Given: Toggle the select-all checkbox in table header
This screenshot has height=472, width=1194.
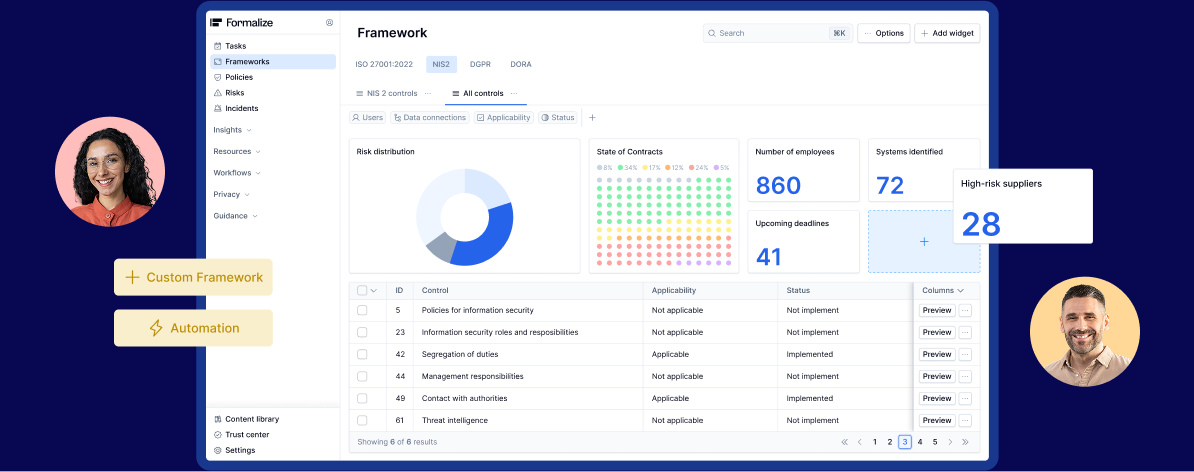Looking at the screenshot, I should (362, 290).
